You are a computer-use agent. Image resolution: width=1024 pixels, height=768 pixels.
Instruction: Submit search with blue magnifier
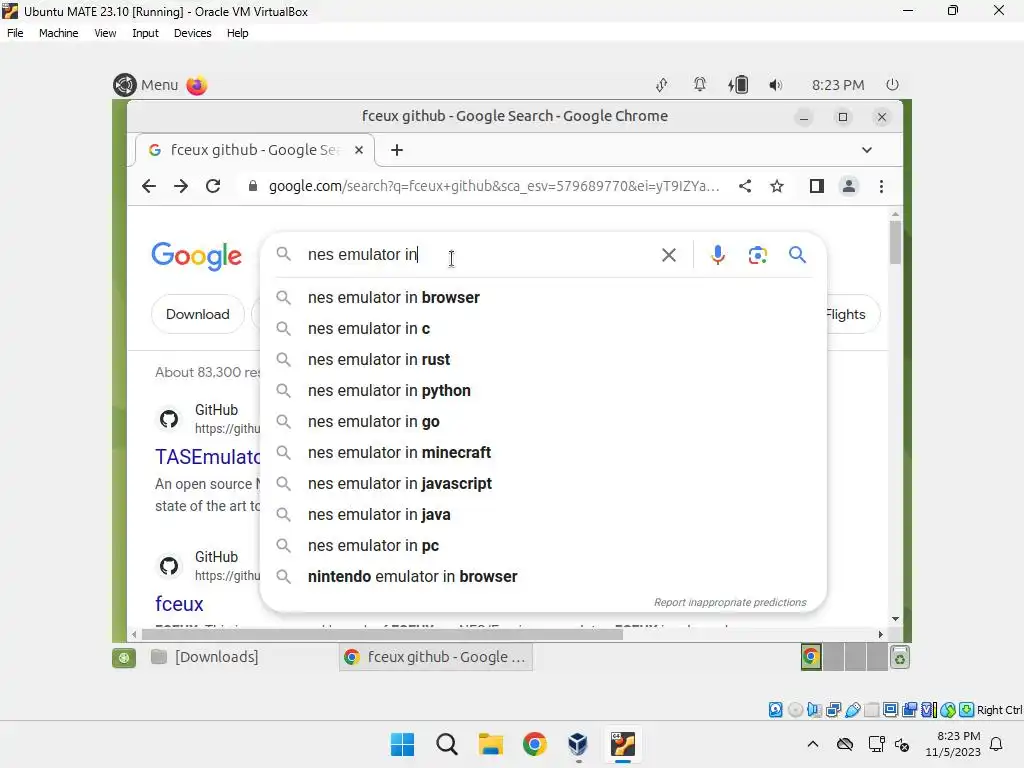797,255
